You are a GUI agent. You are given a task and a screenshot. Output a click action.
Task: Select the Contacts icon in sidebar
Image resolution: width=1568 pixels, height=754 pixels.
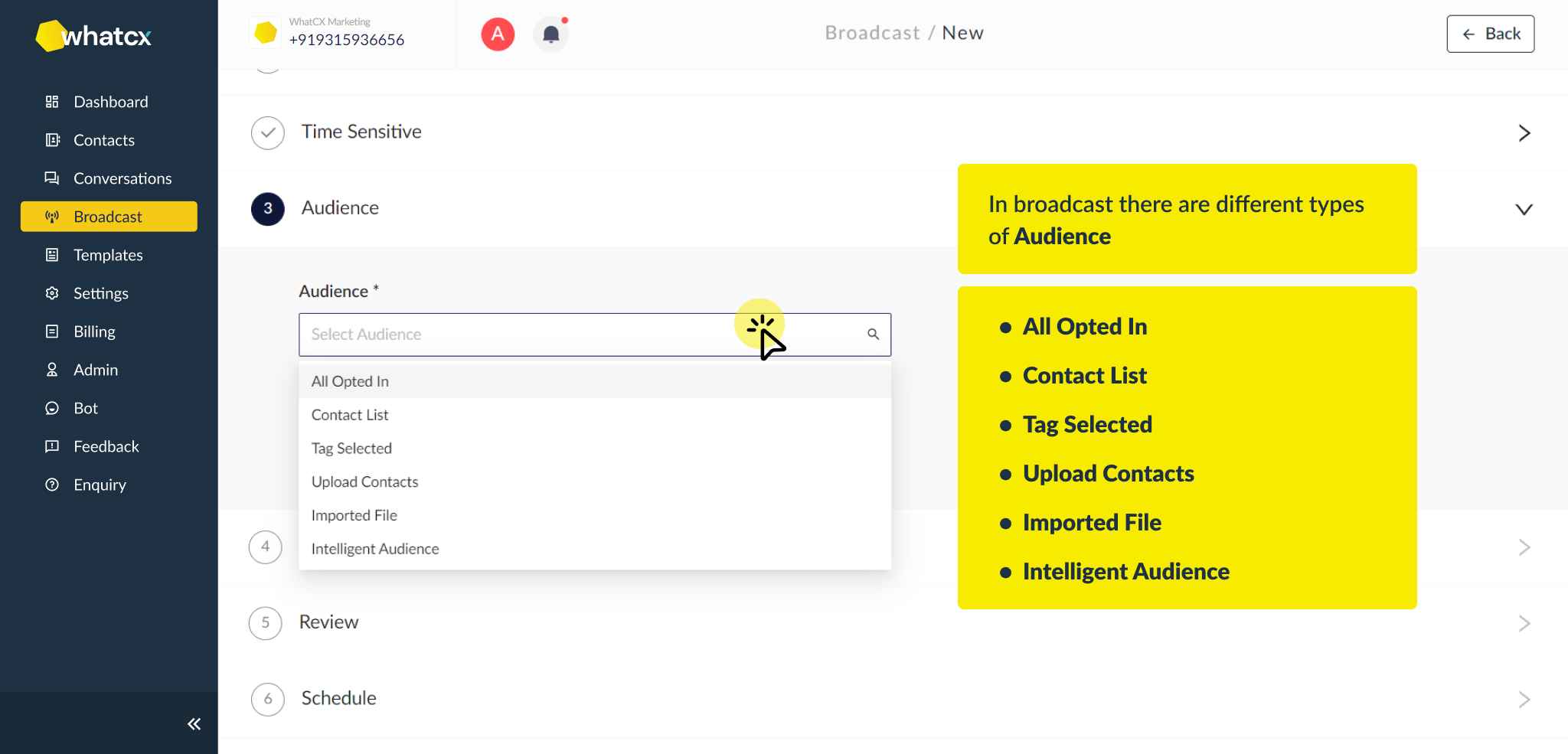click(x=52, y=139)
